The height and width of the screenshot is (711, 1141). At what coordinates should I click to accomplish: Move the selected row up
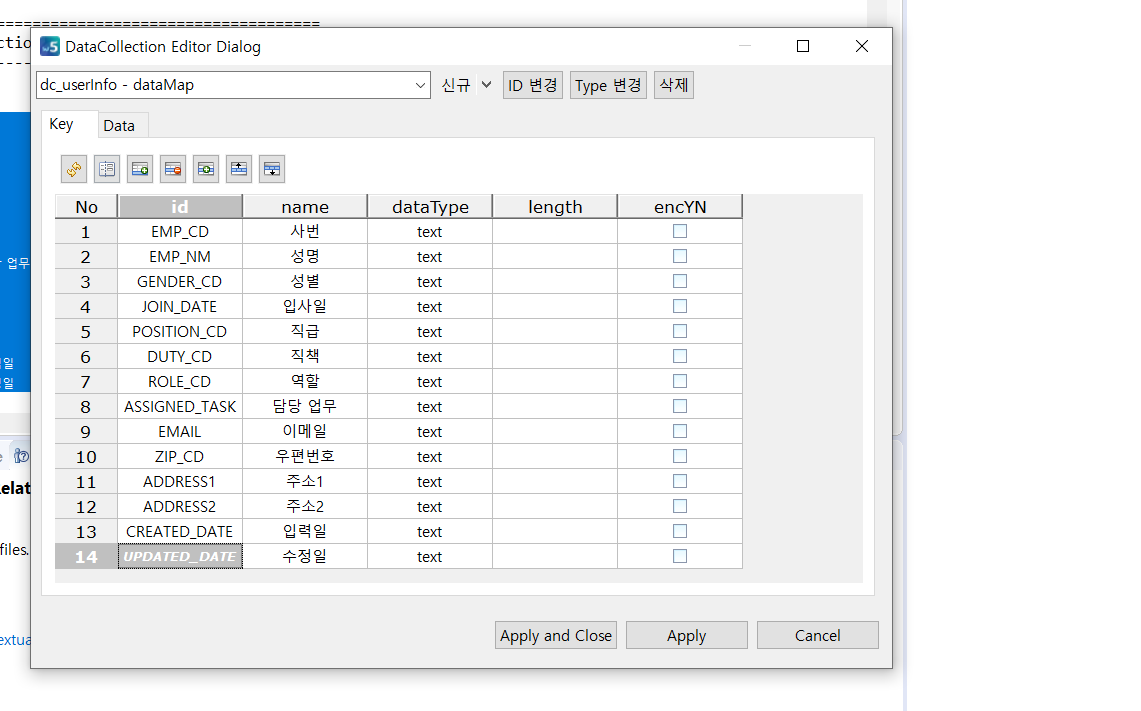tap(239, 169)
